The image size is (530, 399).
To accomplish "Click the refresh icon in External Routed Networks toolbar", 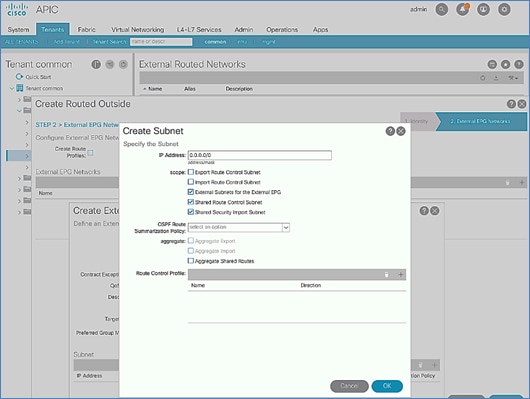I will coord(483,78).
